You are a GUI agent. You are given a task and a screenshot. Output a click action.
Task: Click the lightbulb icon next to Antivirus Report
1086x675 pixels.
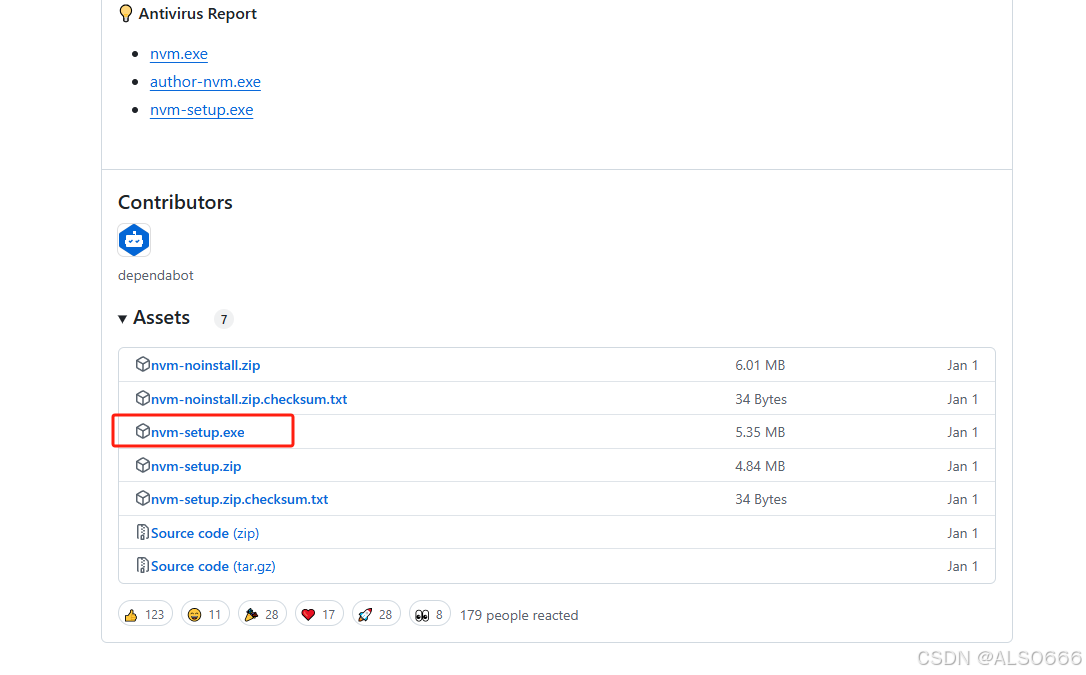point(125,14)
